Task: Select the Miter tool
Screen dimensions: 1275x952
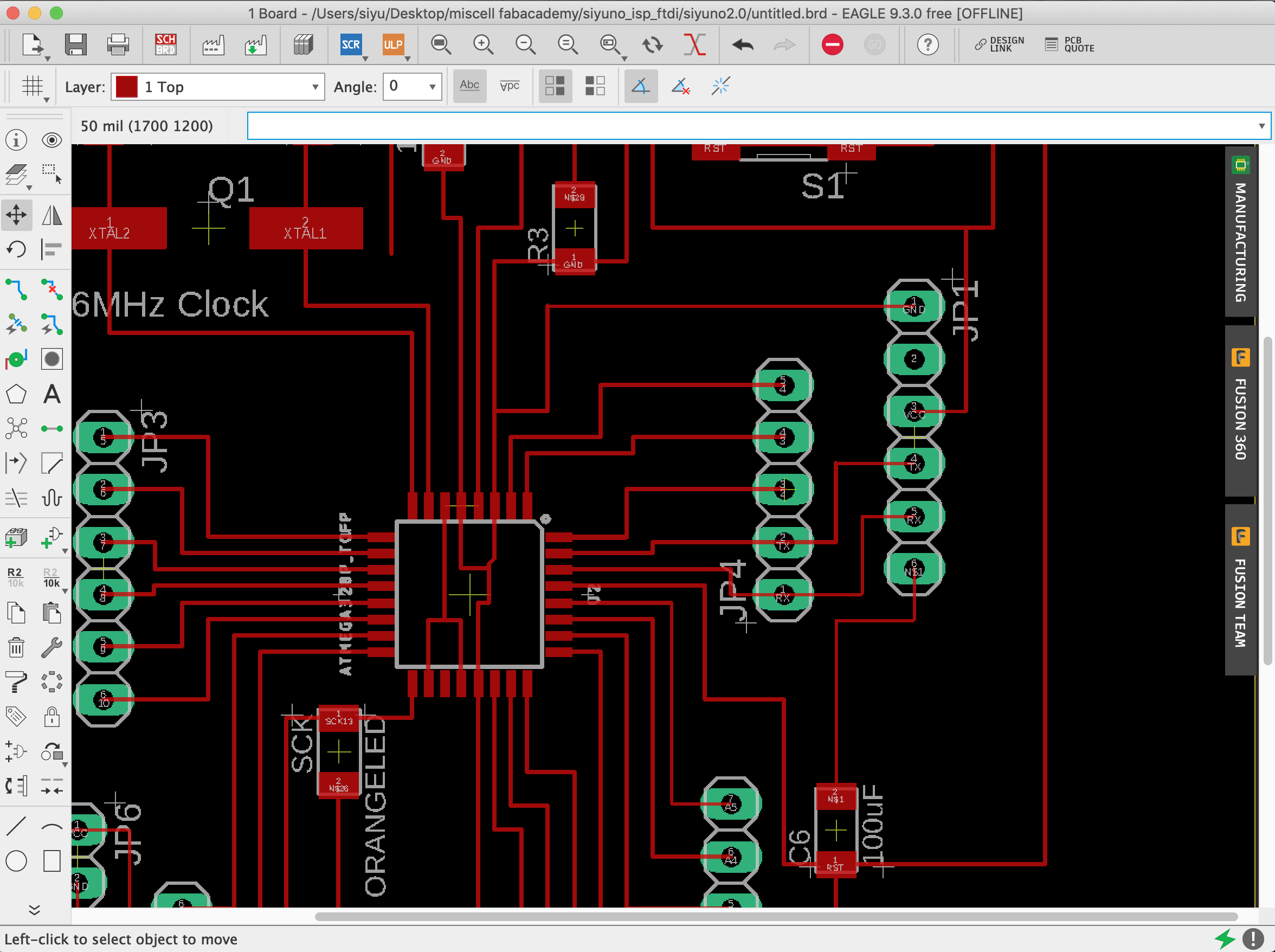Action: pos(52,463)
